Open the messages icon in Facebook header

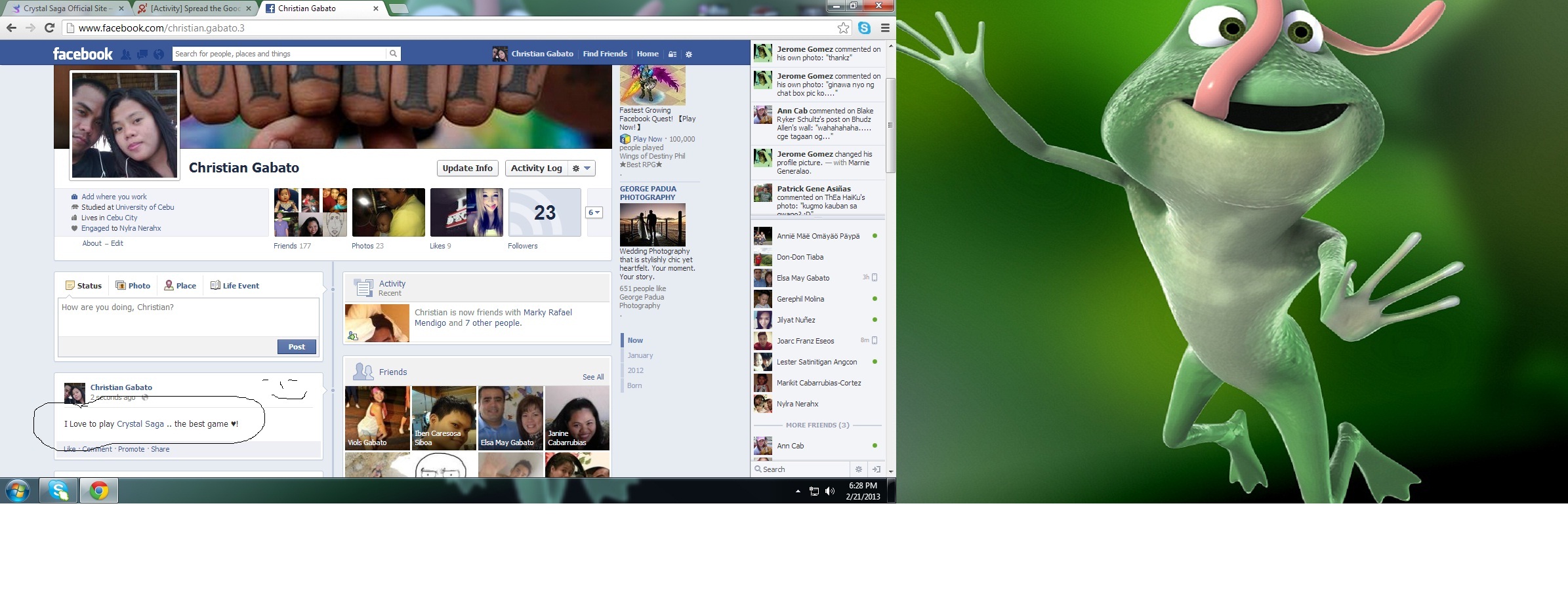pos(142,54)
